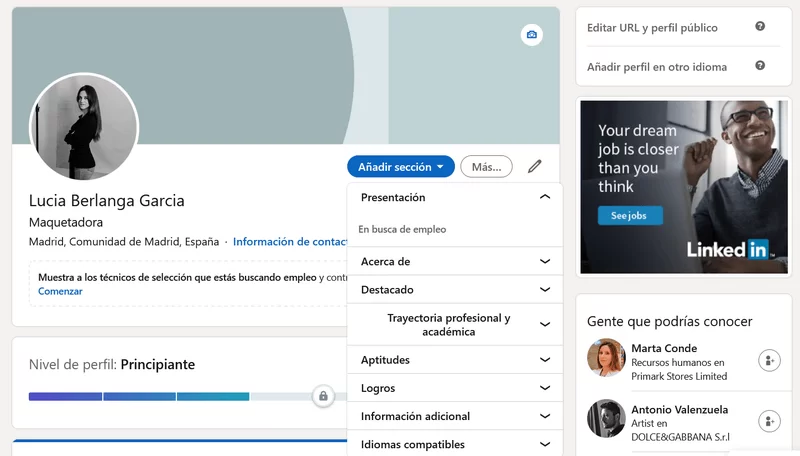Select En busca de empleo option
800x456 pixels.
coord(403,230)
